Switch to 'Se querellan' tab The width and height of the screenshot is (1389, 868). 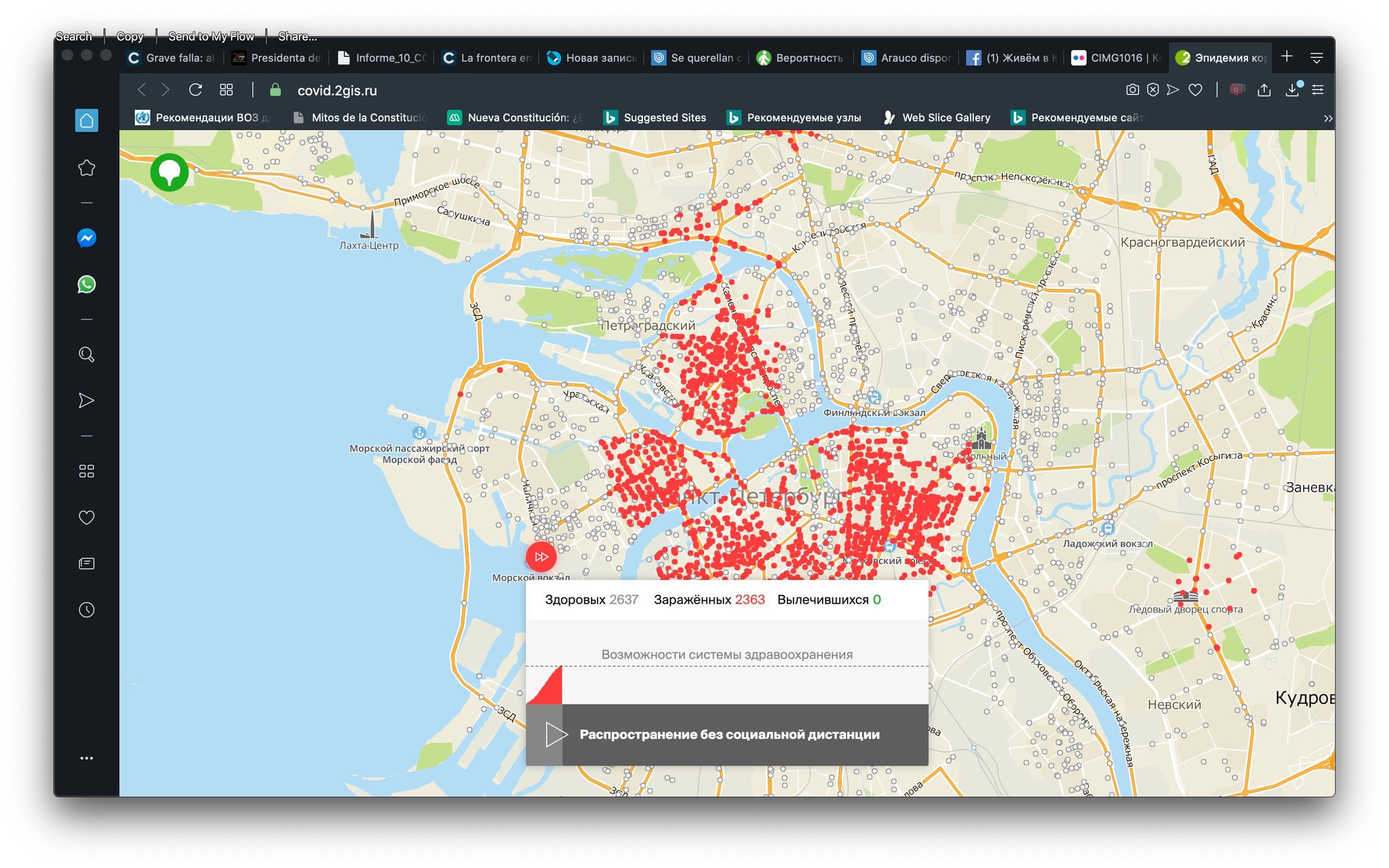click(697, 58)
